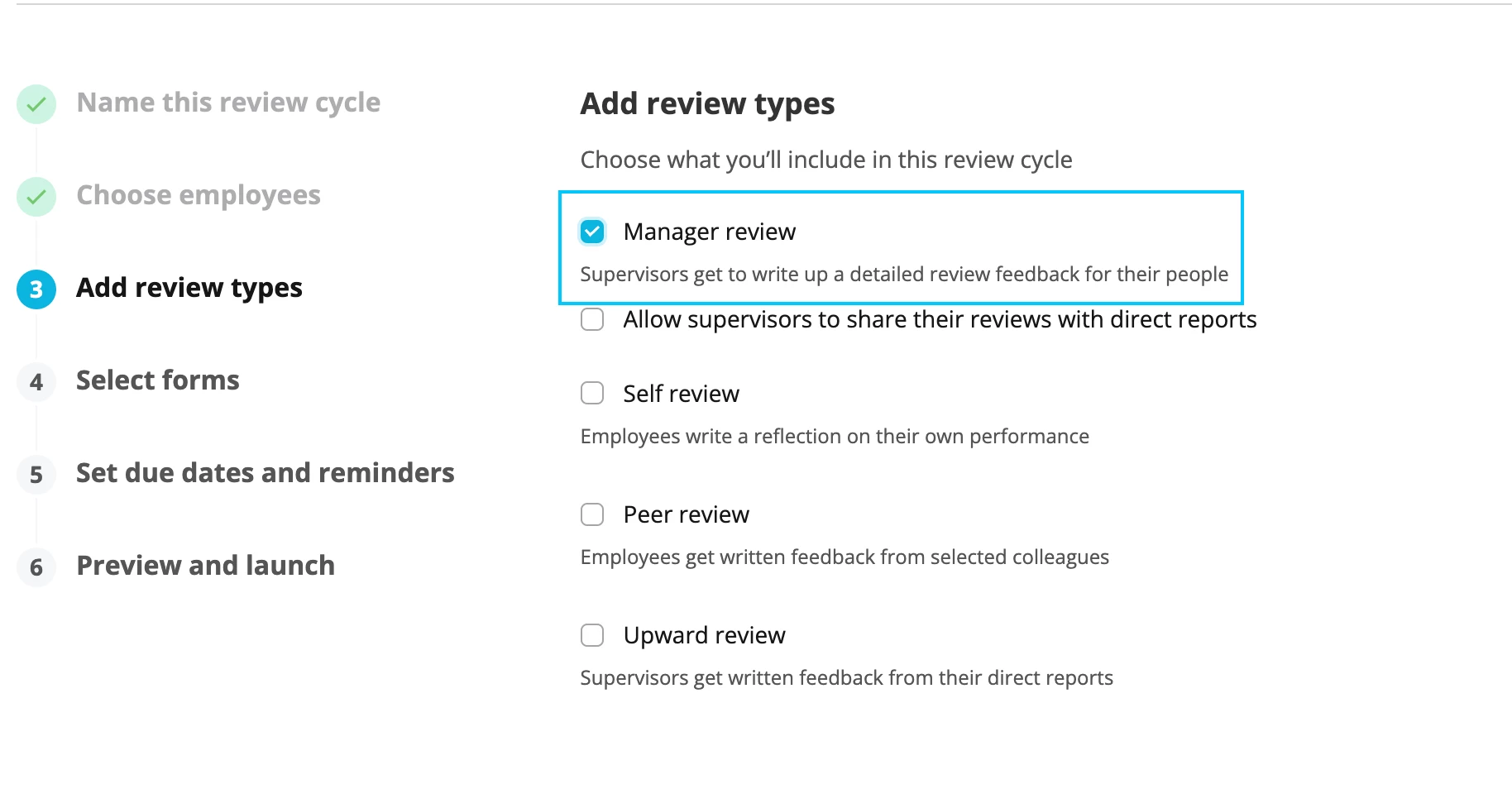
Task: Tick the Peer review checkbox
Action: (x=592, y=514)
